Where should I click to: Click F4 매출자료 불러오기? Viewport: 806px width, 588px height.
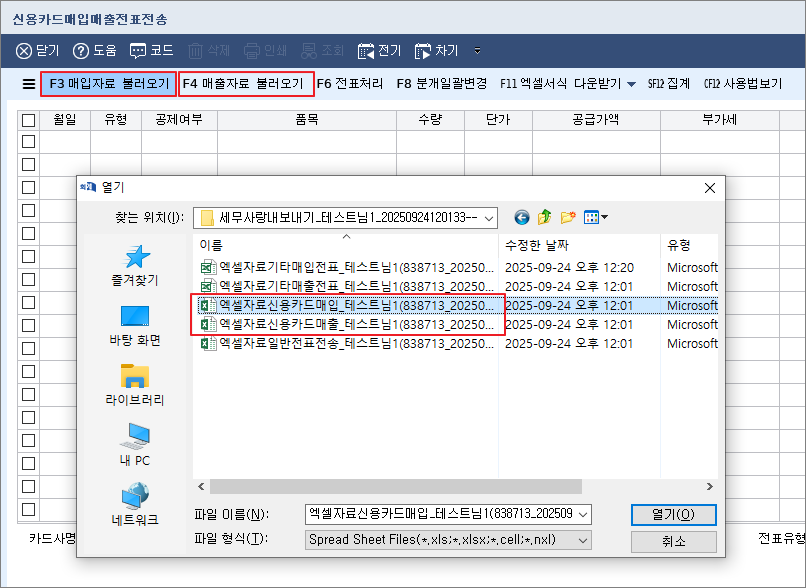[243, 84]
